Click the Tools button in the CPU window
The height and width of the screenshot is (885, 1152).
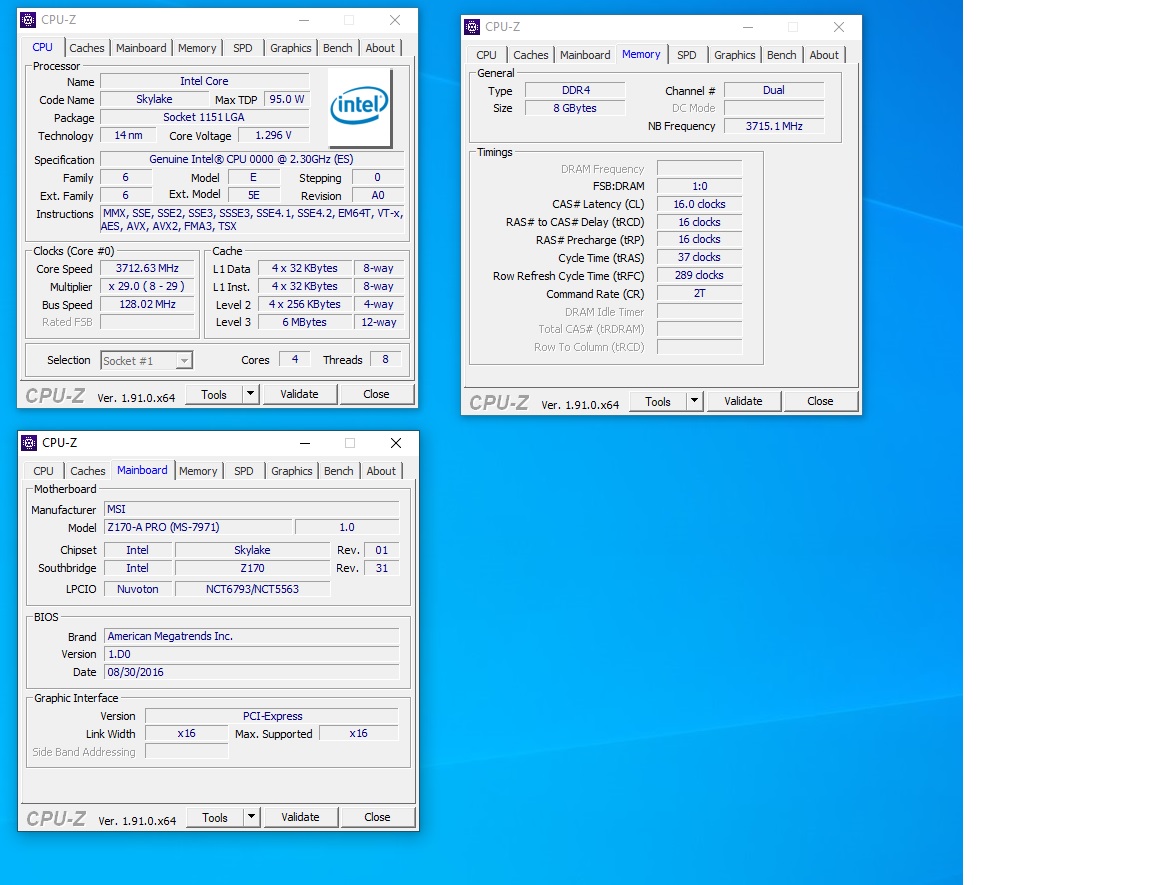click(x=214, y=394)
